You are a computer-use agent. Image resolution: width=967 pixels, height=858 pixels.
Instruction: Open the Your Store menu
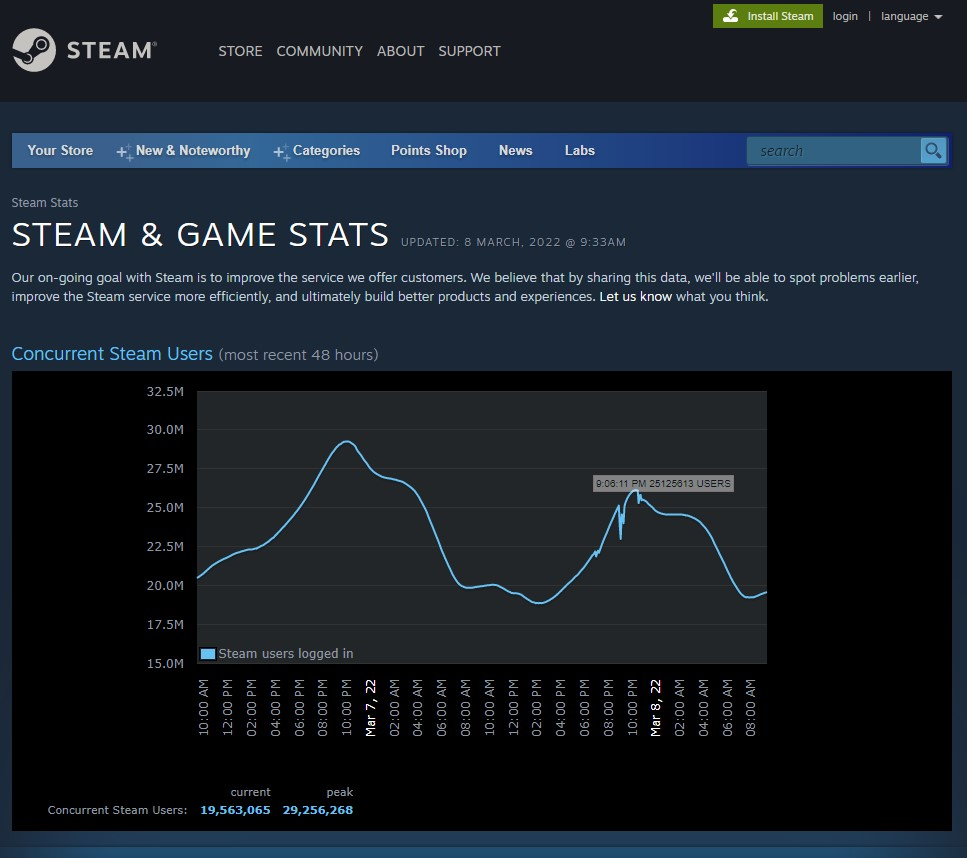click(60, 151)
